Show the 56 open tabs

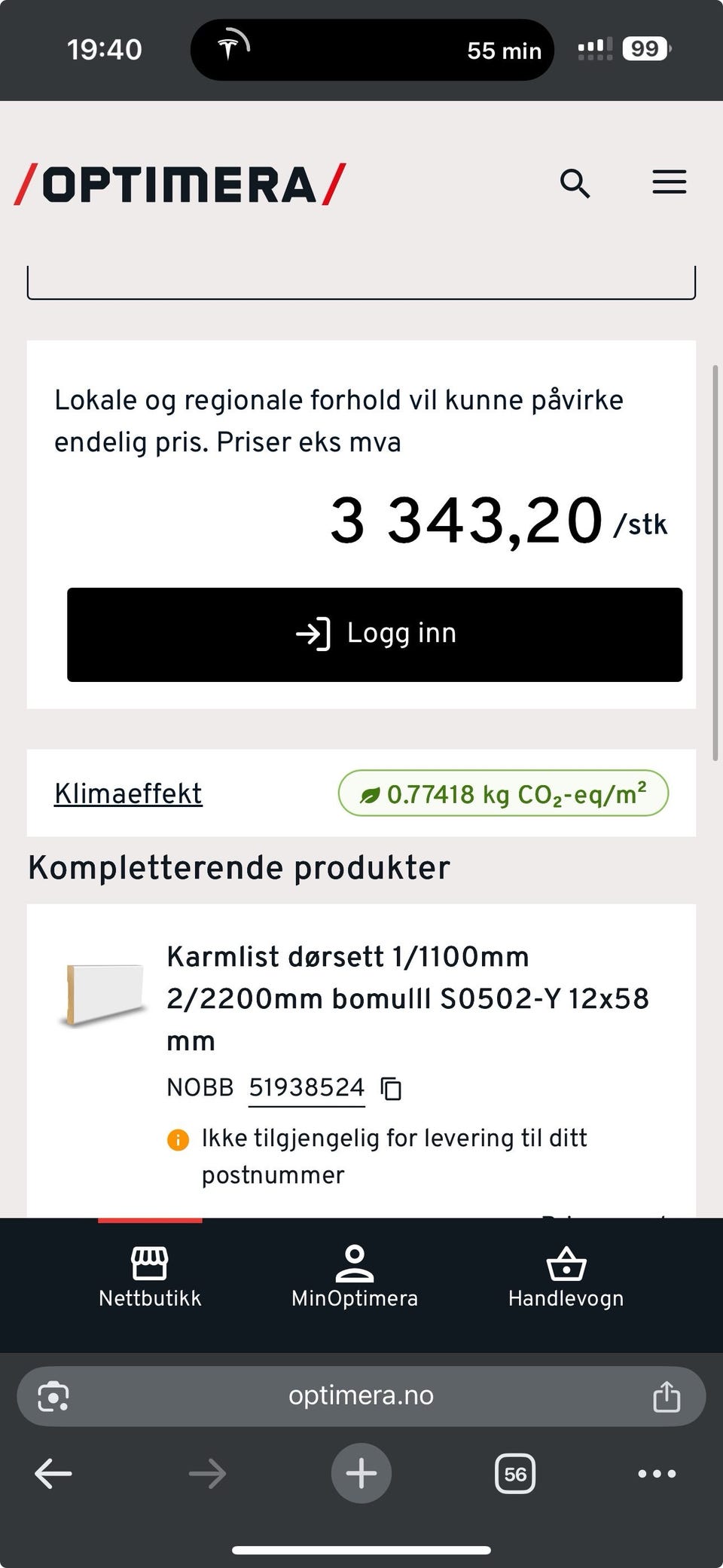(515, 1474)
